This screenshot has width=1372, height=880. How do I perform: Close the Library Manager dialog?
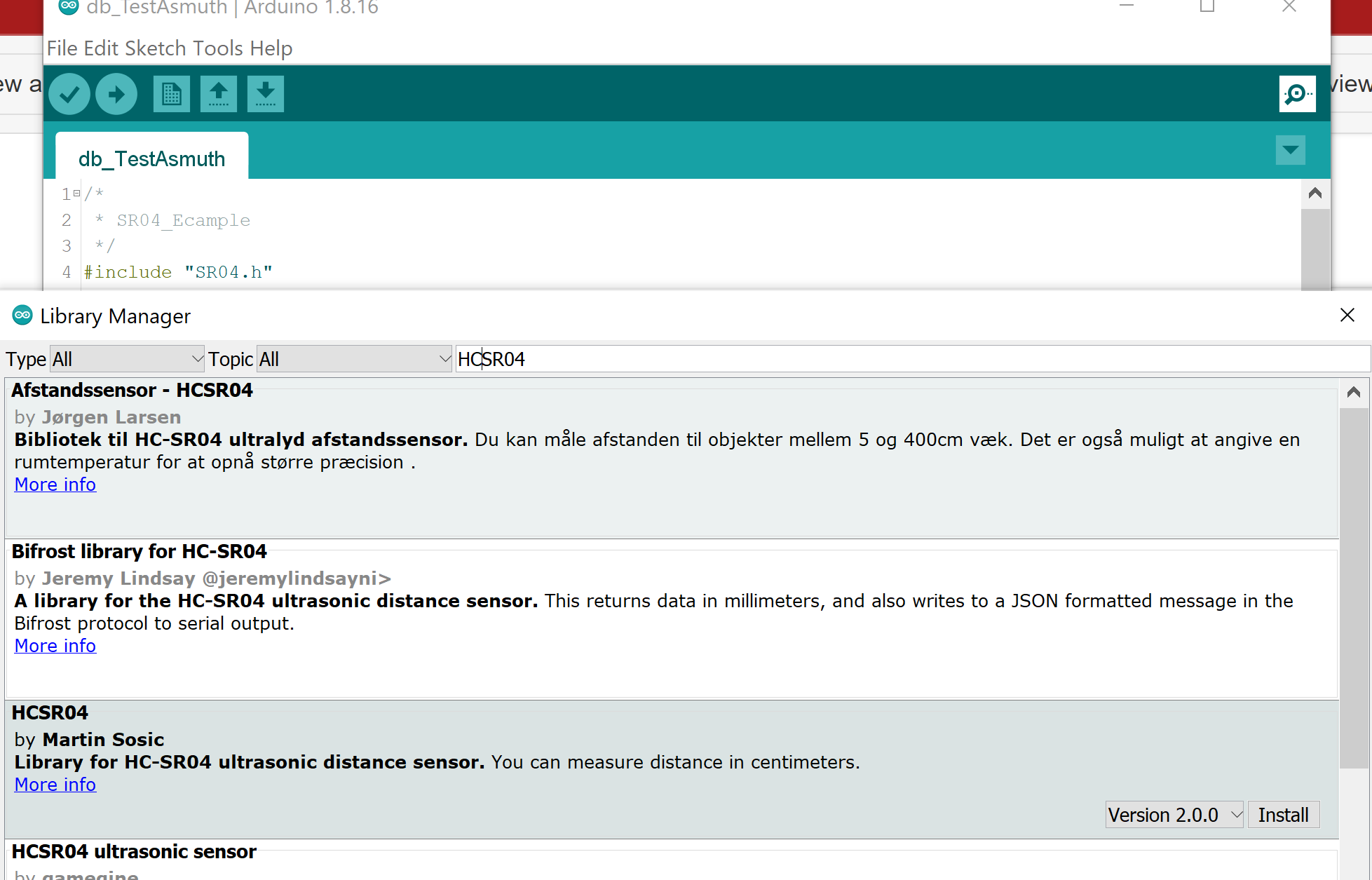1347,315
